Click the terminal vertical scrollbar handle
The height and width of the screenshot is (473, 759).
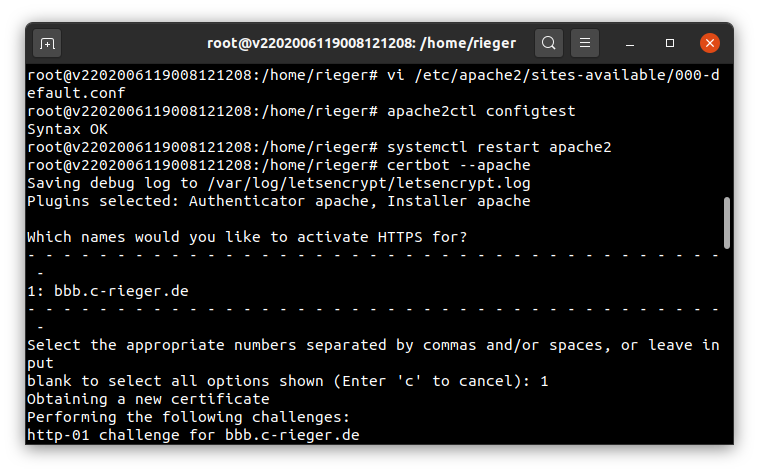(727, 223)
